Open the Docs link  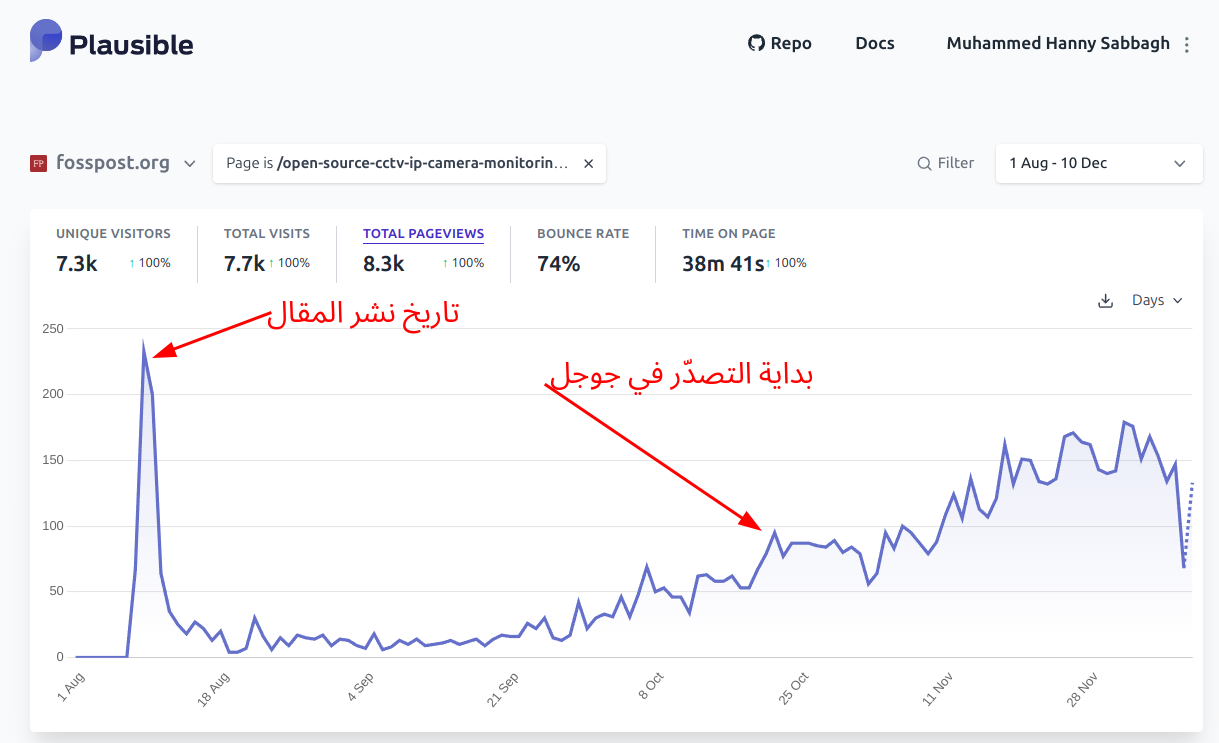pos(875,44)
